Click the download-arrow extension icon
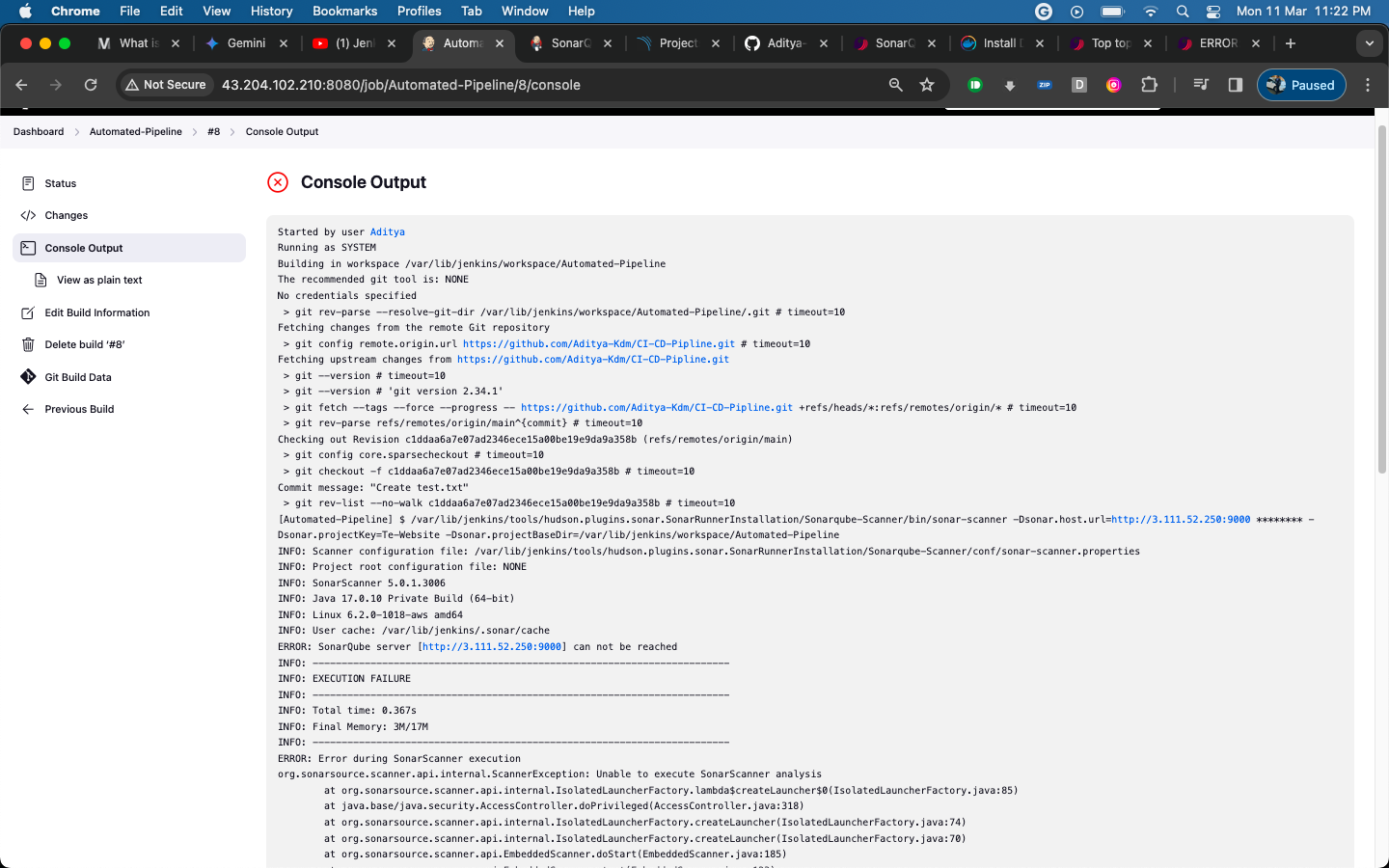Viewport: 1389px width, 868px height. click(x=1010, y=85)
